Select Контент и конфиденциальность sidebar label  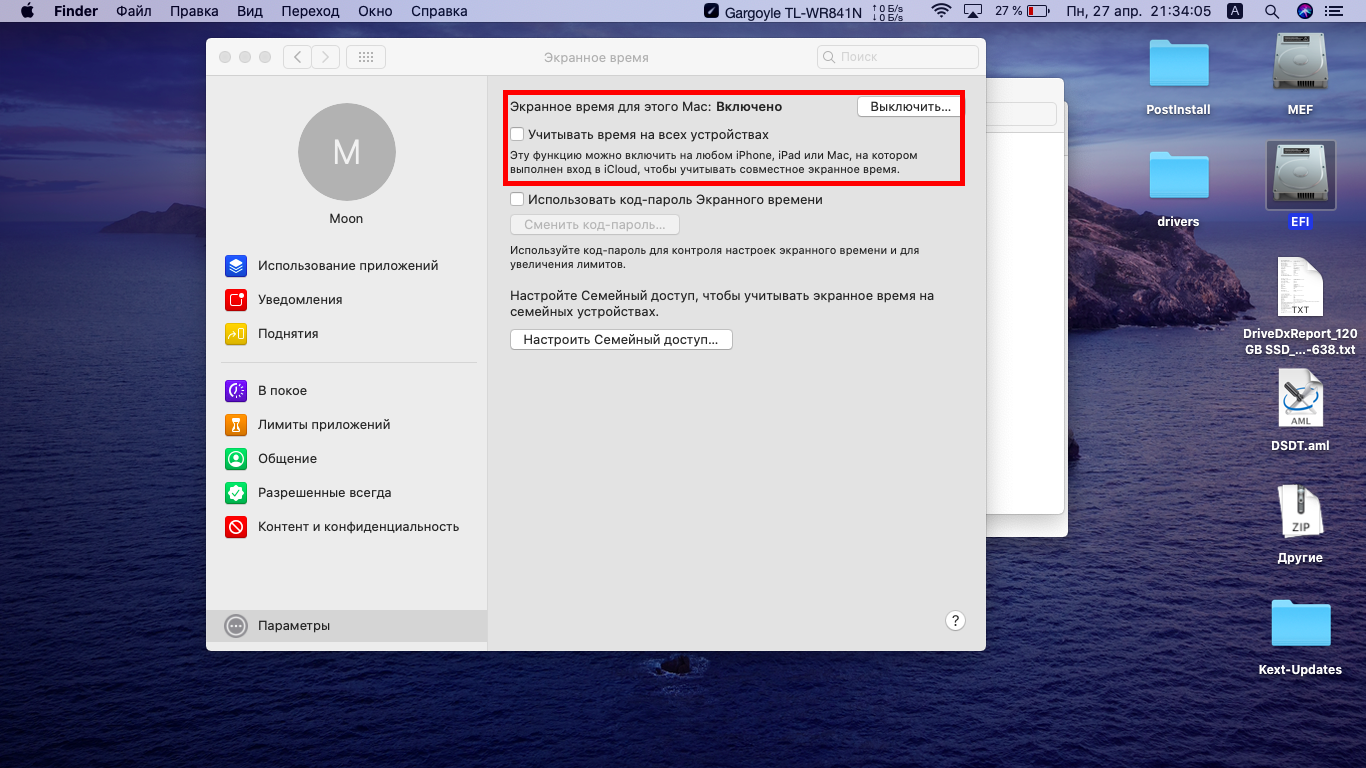pyautogui.click(x=358, y=527)
